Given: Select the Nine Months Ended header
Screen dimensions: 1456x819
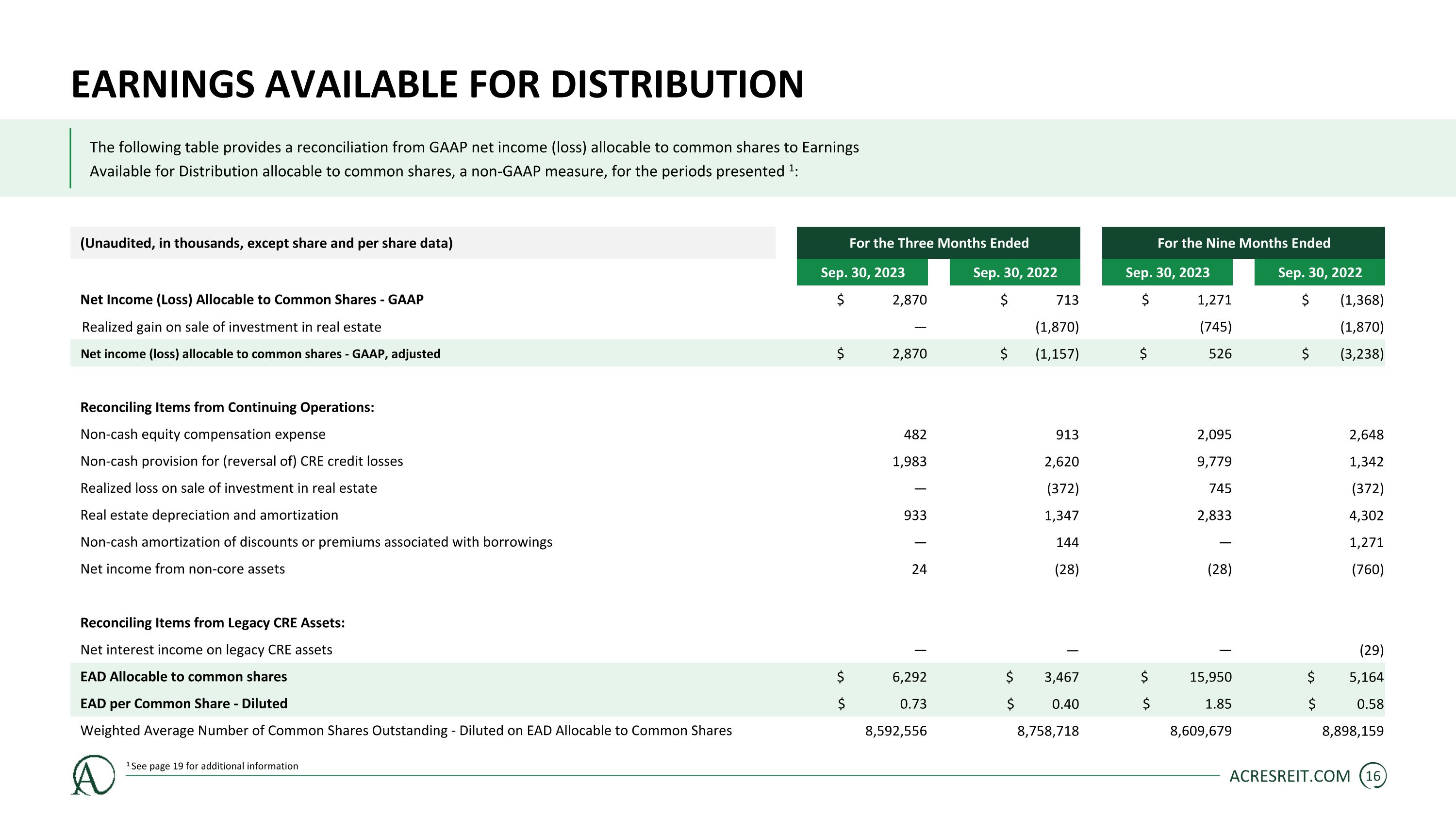Looking at the screenshot, I should 1243,243.
